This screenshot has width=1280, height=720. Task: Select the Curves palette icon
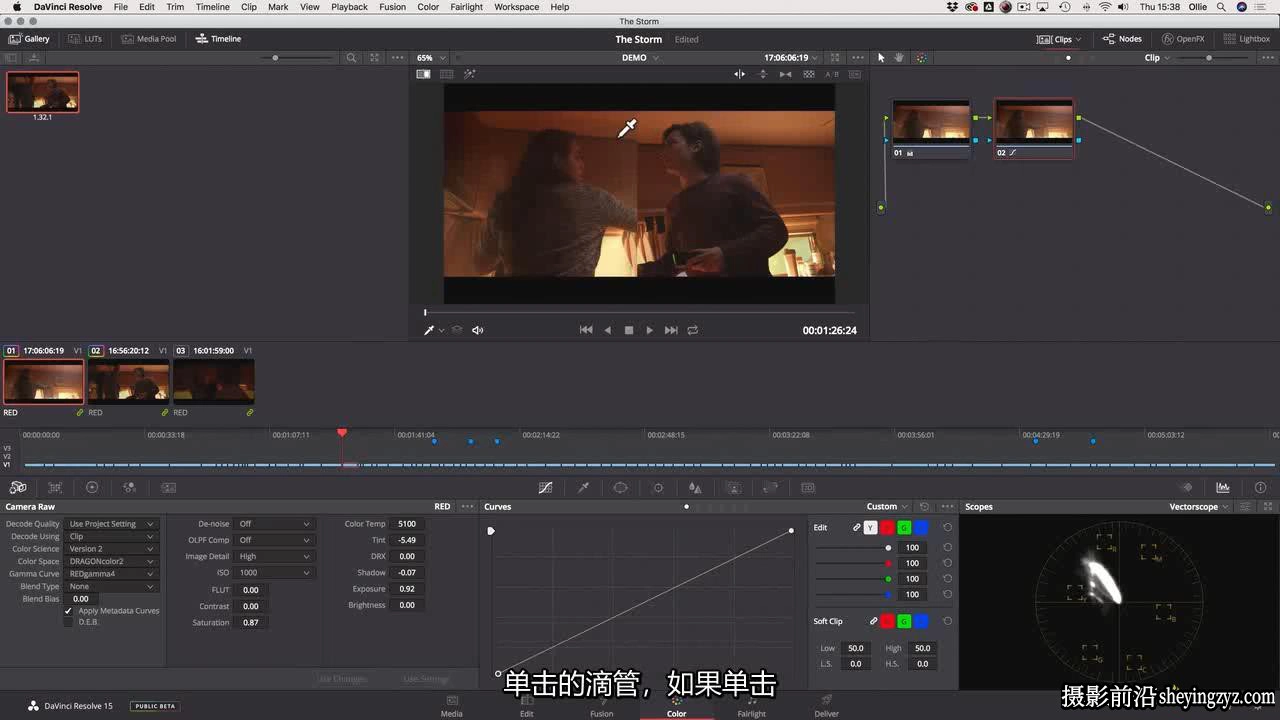545,487
